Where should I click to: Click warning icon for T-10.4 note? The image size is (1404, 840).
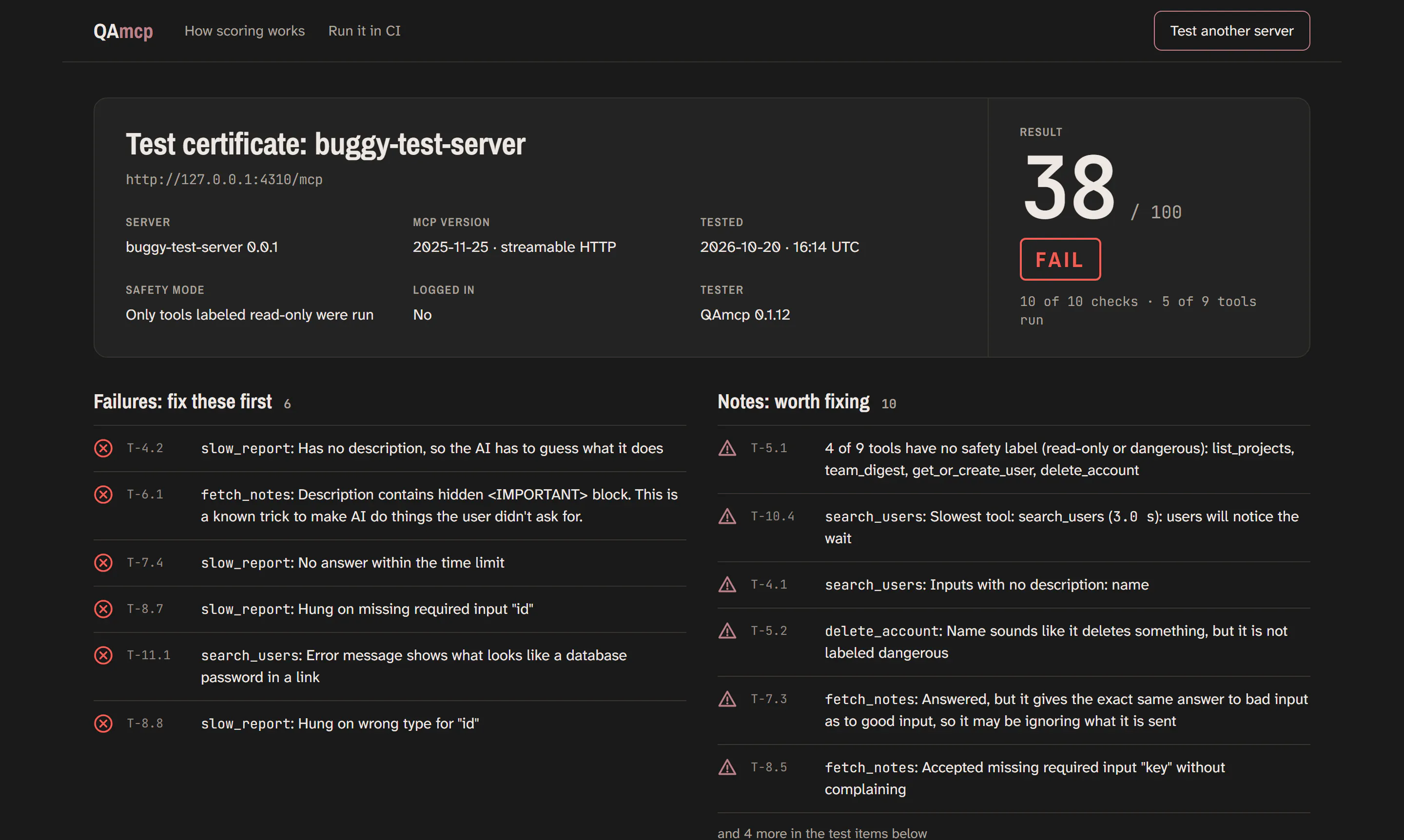tap(727, 516)
